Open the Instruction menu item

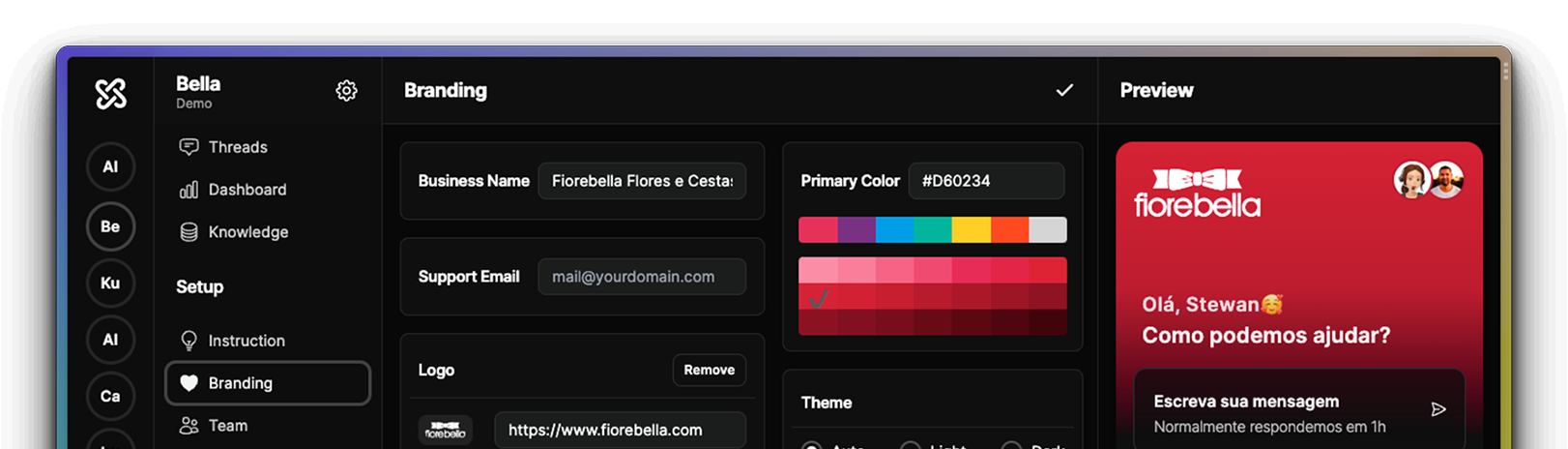click(x=268, y=341)
